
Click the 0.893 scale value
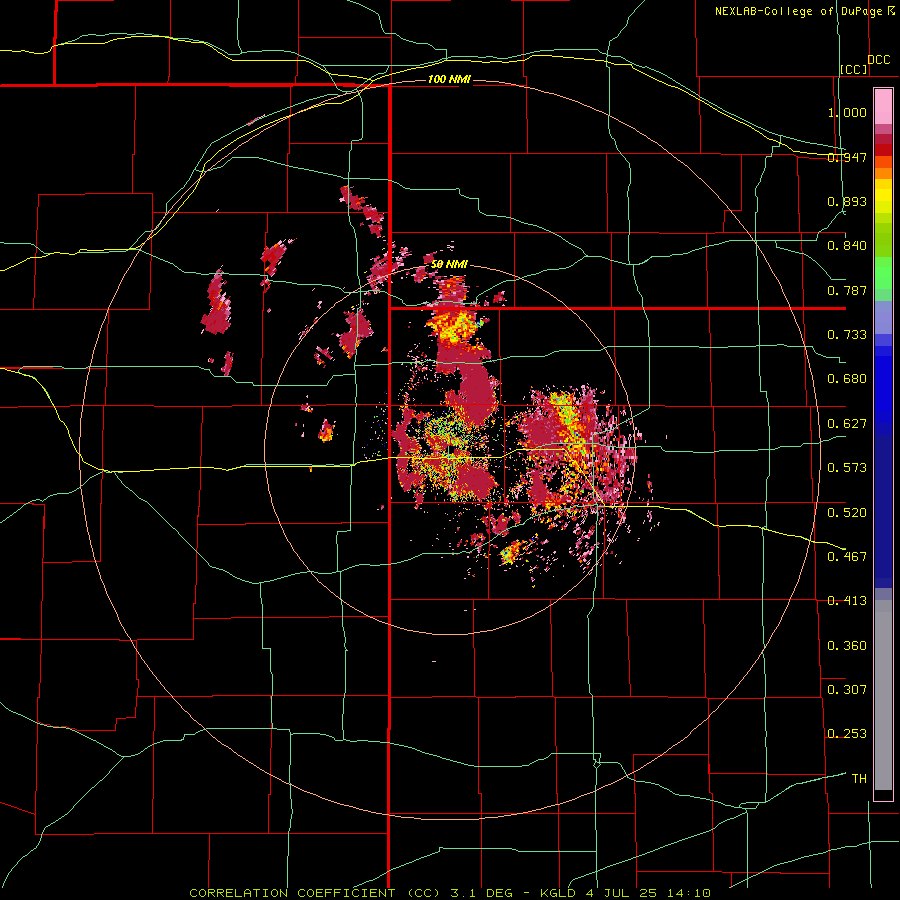coord(847,201)
